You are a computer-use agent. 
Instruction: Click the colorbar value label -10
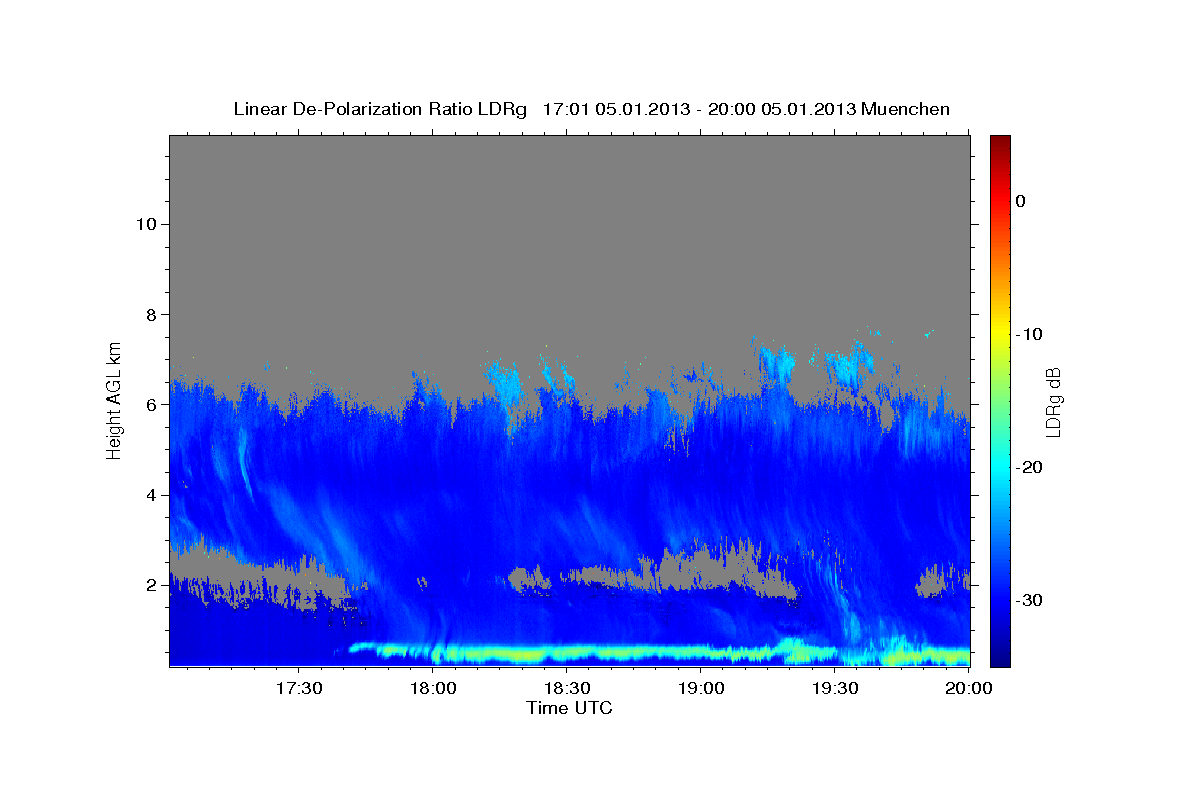(x=1028, y=334)
